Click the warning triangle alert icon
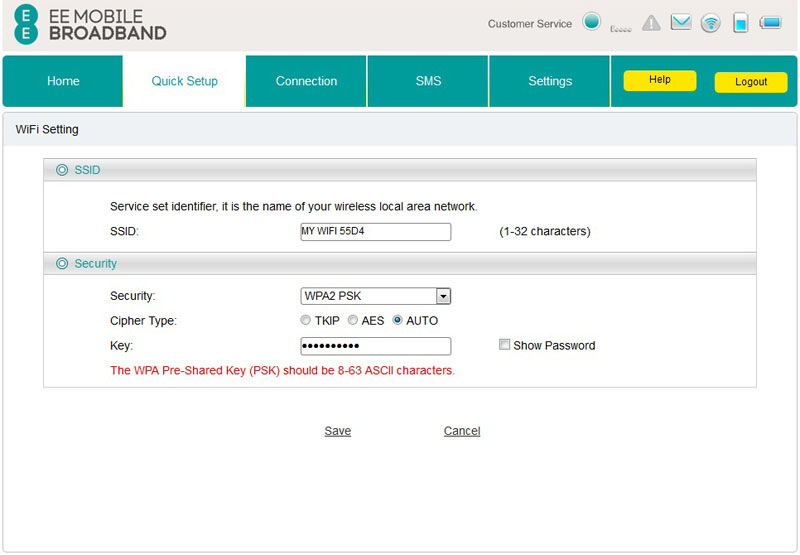Screen dimensions: 800x555 point(651,23)
